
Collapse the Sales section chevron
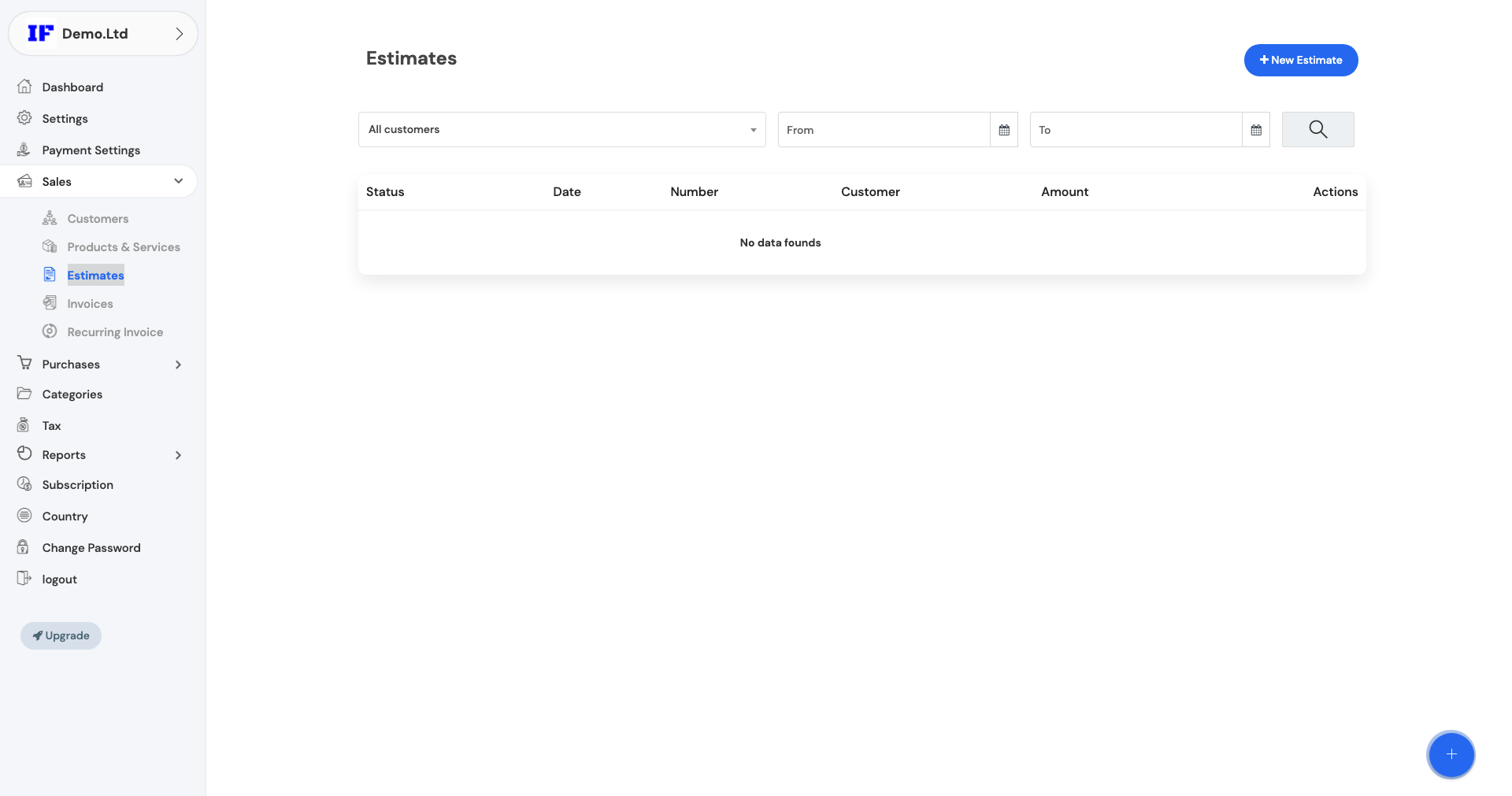pyautogui.click(x=179, y=181)
